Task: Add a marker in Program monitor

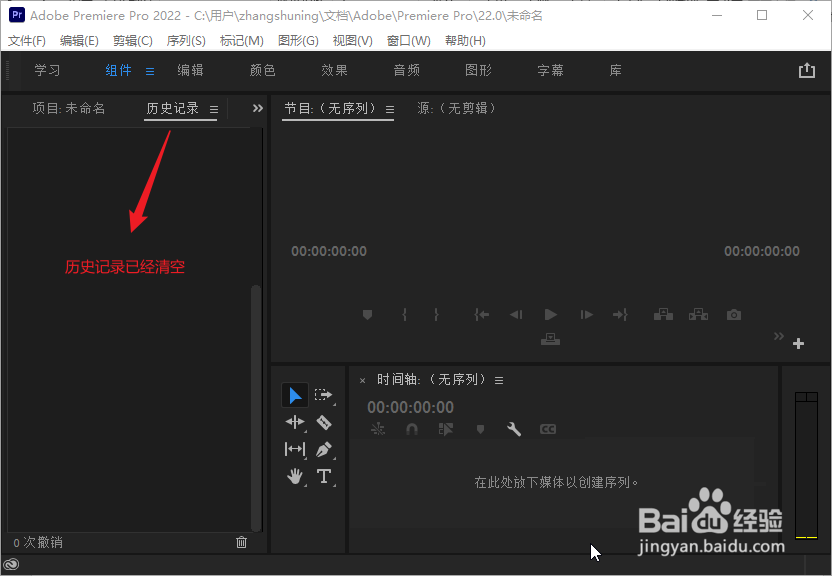Action: point(367,315)
